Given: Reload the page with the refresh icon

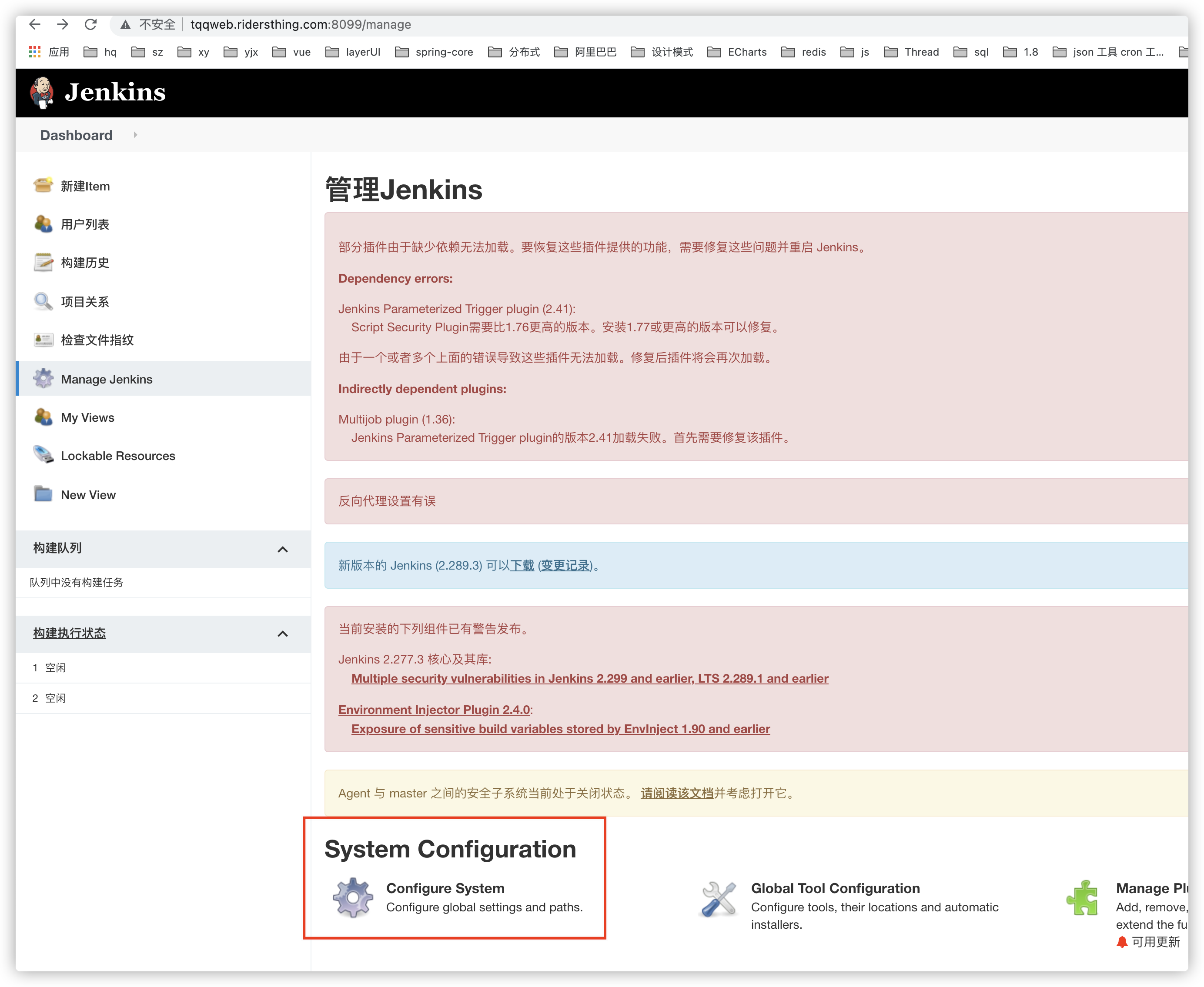Looking at the screenshot, I should pos(90,24).
